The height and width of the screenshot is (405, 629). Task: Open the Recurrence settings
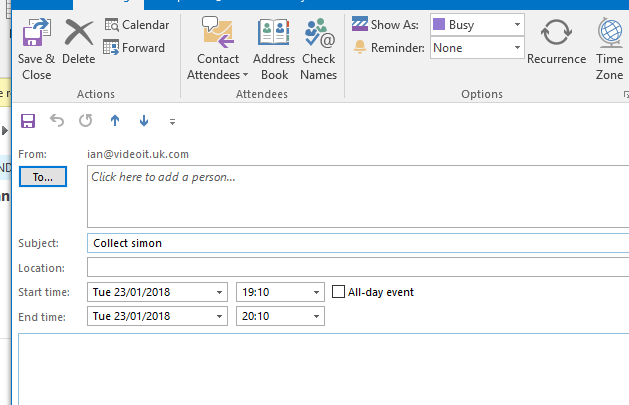click(556, 35)
